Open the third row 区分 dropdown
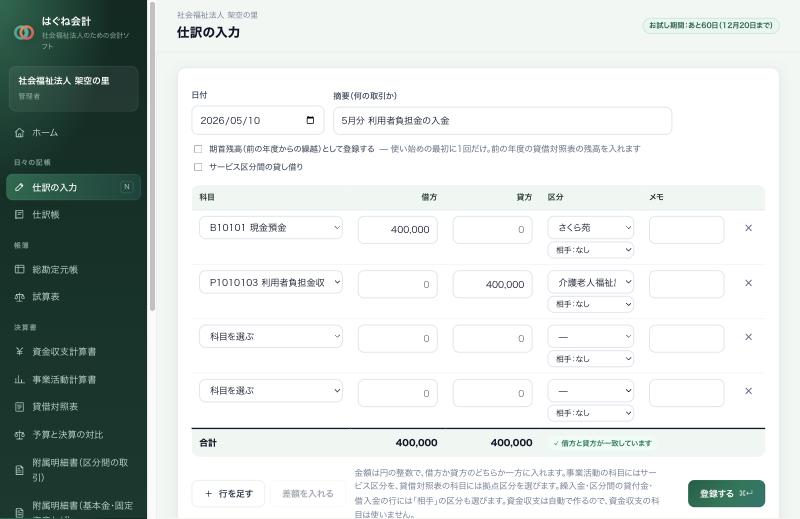 [x=591, y=337]
